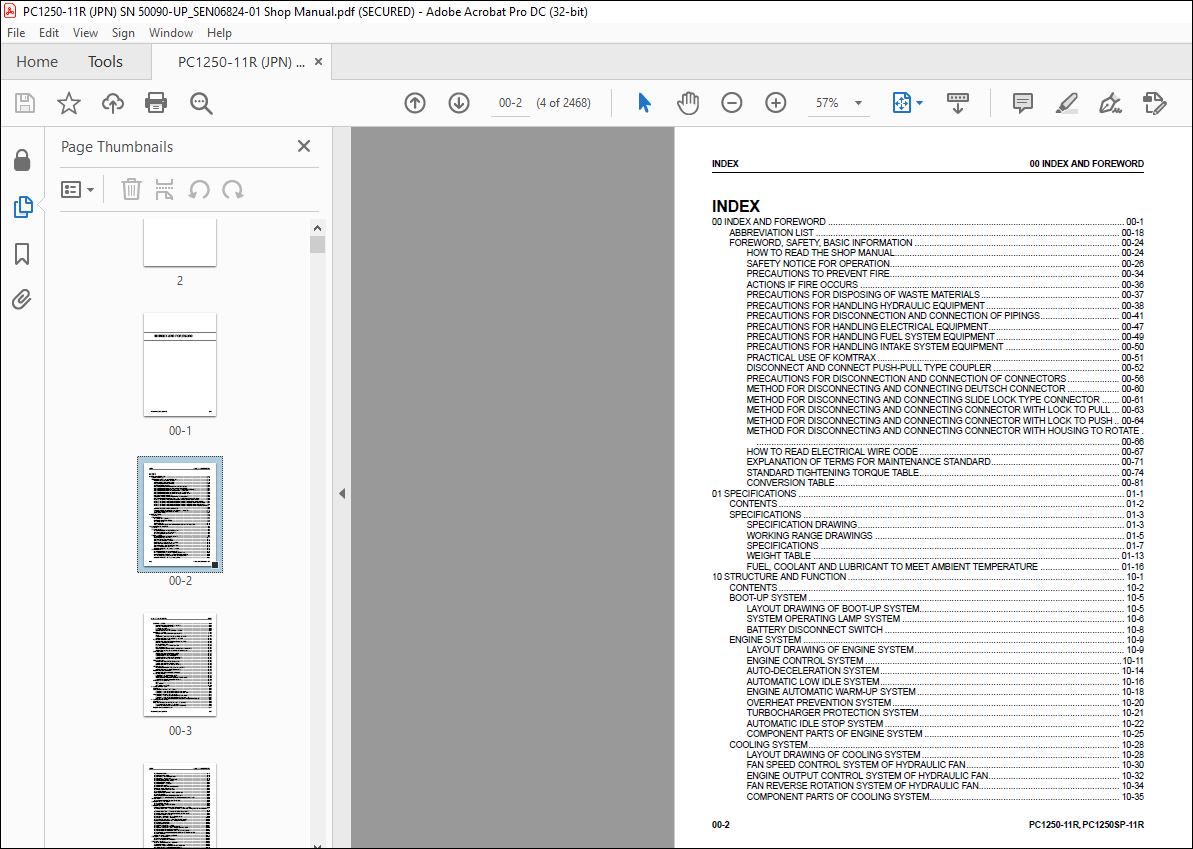This screenshot has width=1193, height=849.
Task: Click the zoom percentage field
Action: tap(829, 103)
